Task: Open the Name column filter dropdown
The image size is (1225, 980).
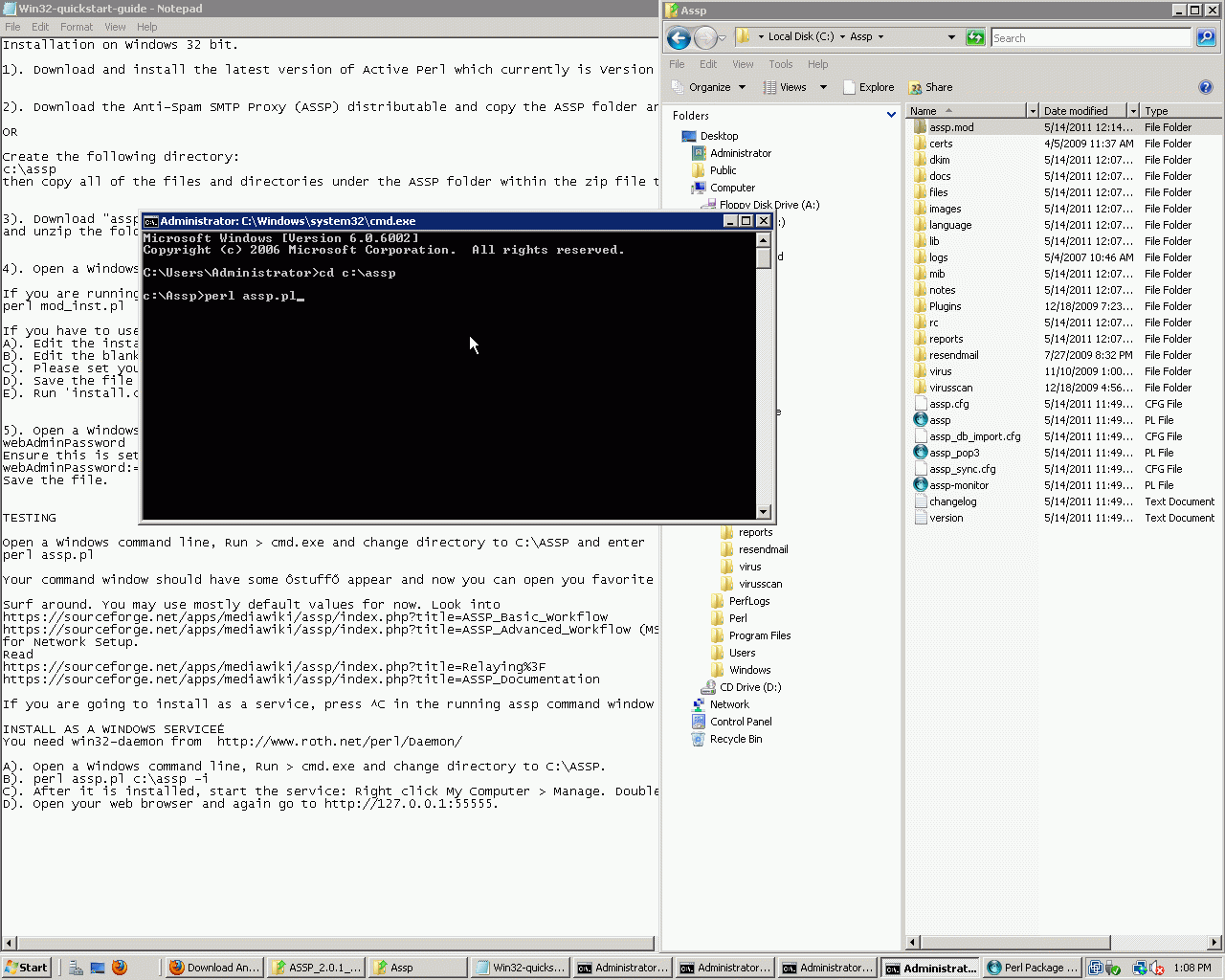Action: [1032, 111]
